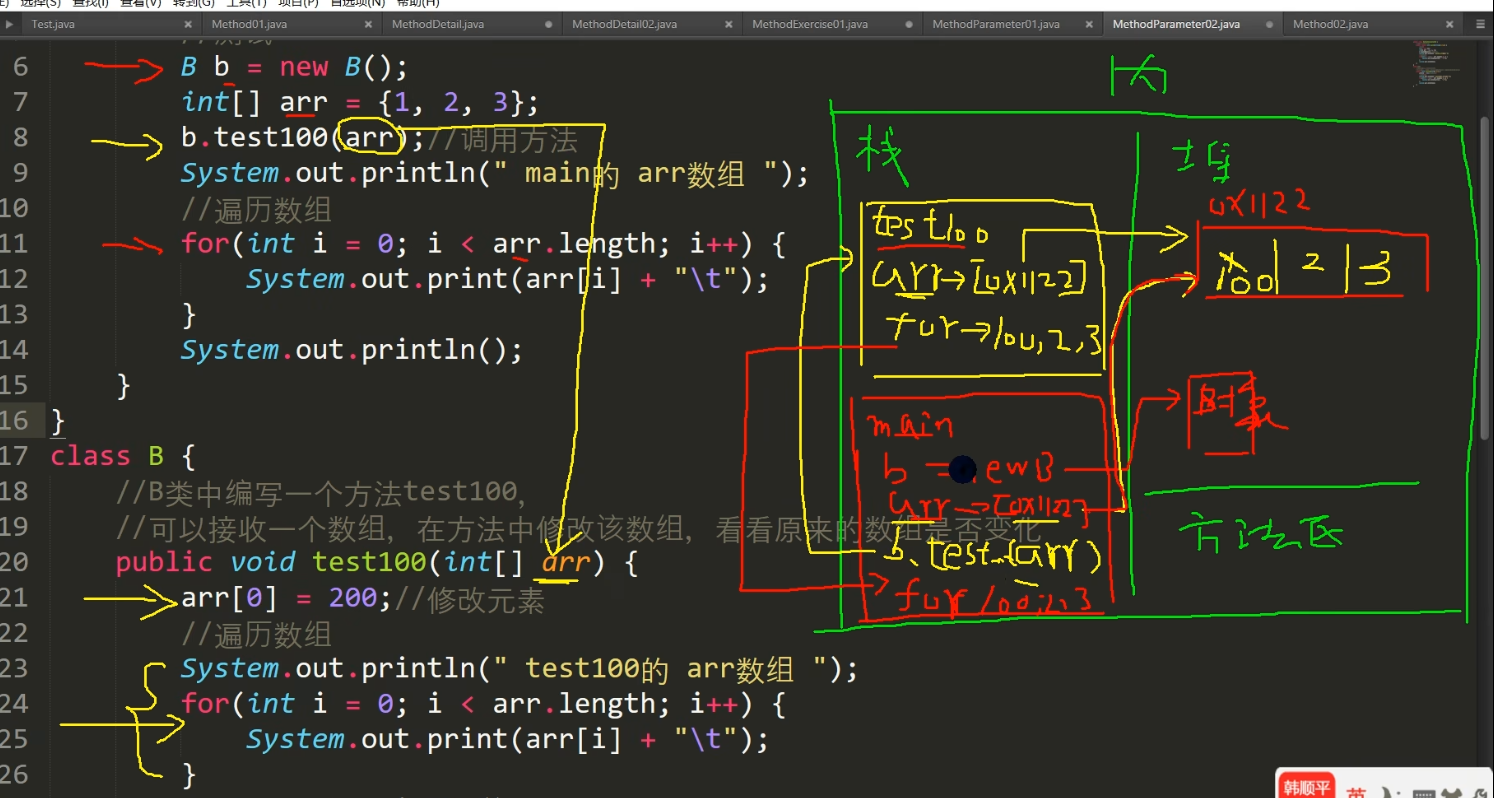
Task: Click the for loop header on line 11
Action: point(484,243)
